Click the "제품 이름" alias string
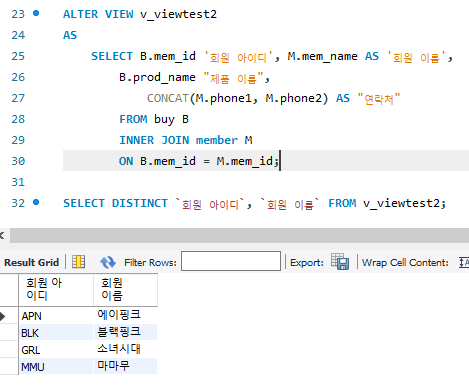Screen dimensions: 469x385 [234, 78]
